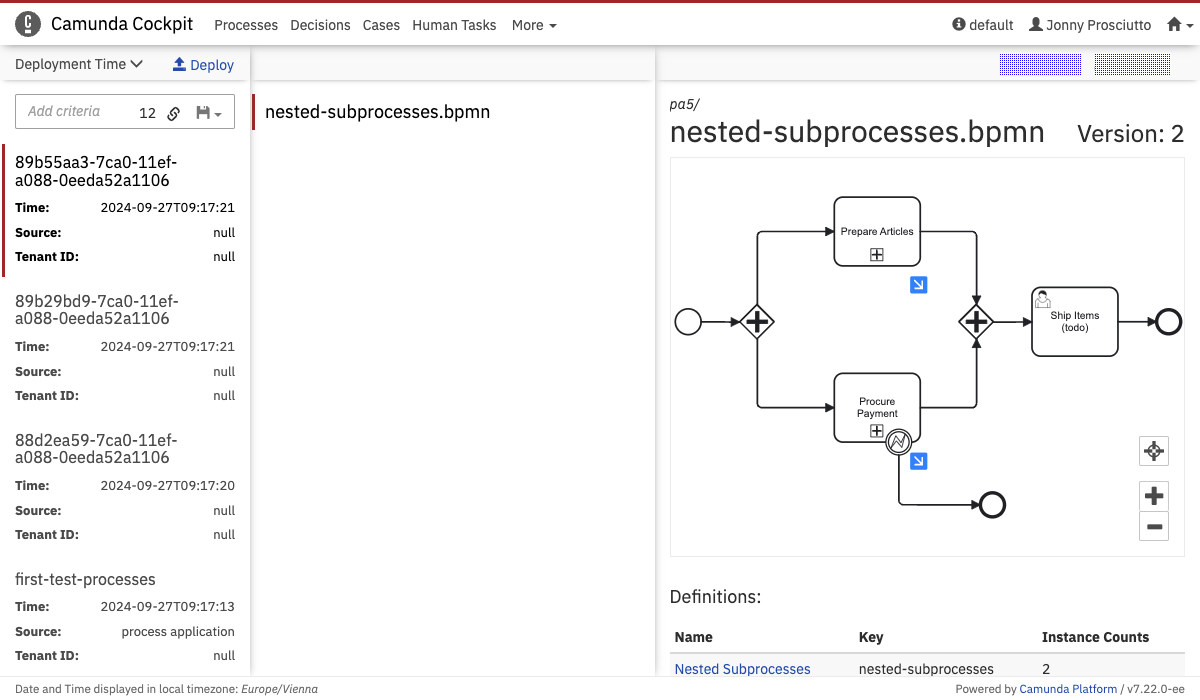Zoom in on the BPMN diagram
The image size is (1200, 700).
pyautogui.click(x=1154, y=495)
